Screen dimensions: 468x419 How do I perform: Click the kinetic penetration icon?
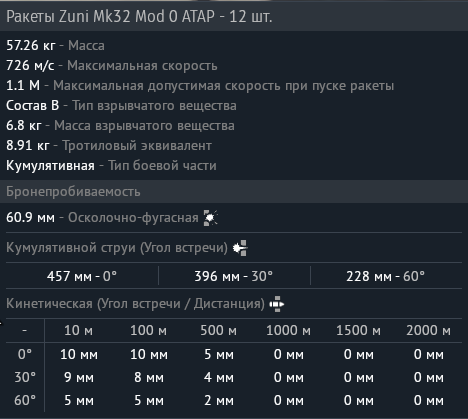click(x=277, y=304)
